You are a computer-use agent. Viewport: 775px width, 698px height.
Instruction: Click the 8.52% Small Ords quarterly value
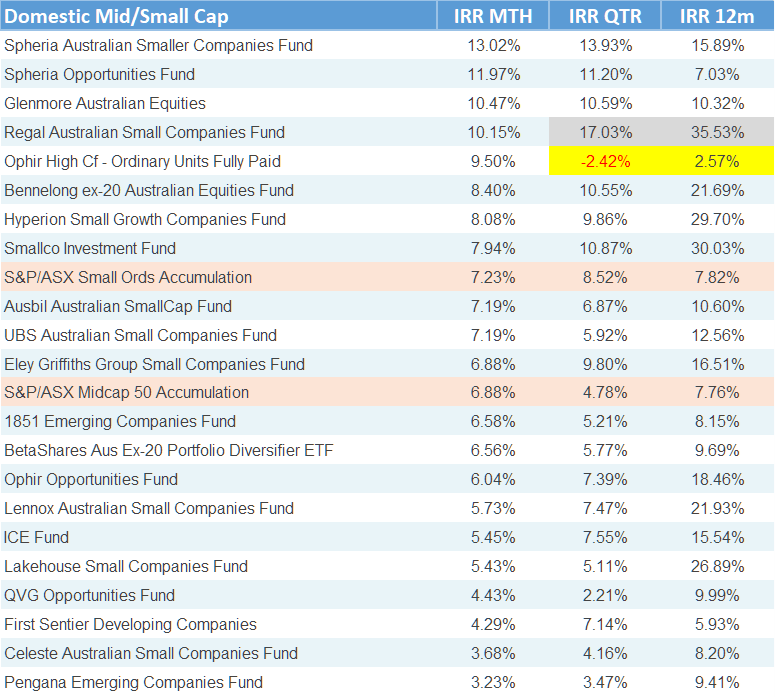coord(605,277)
